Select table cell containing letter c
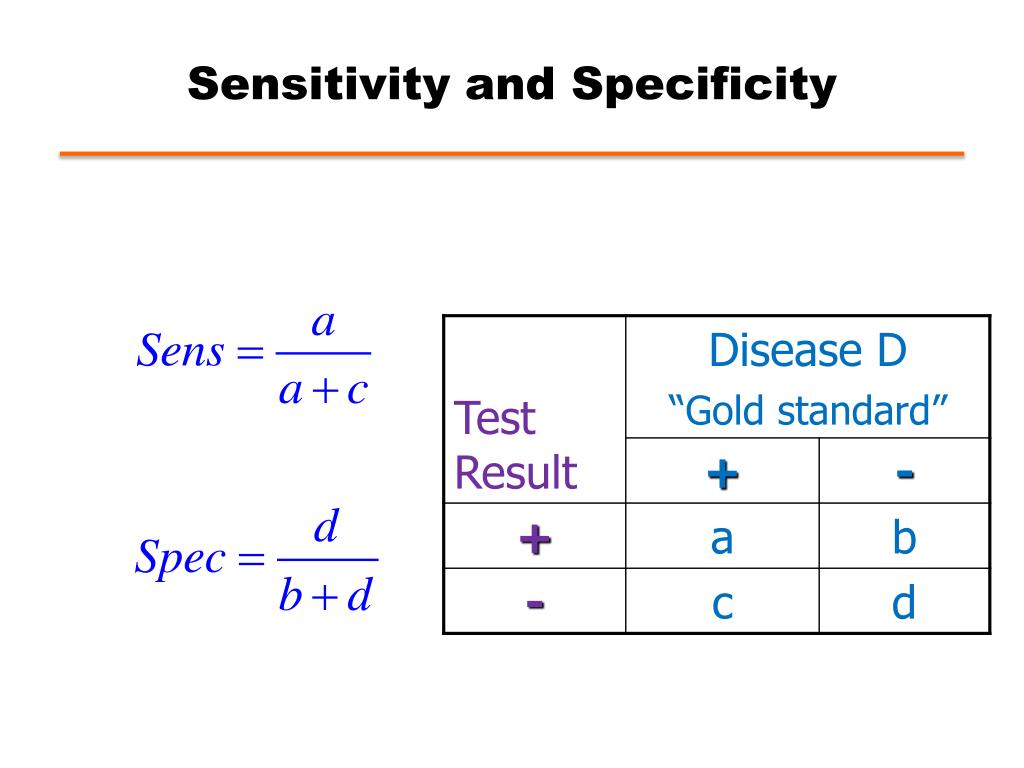This screenshot has width=1024, height=768. pos(722,601)
